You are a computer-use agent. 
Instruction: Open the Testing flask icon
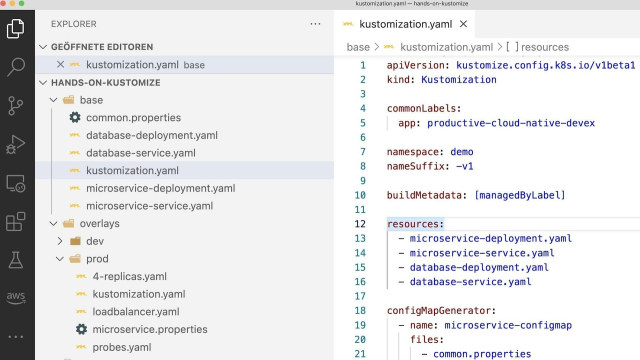point(16,260)
